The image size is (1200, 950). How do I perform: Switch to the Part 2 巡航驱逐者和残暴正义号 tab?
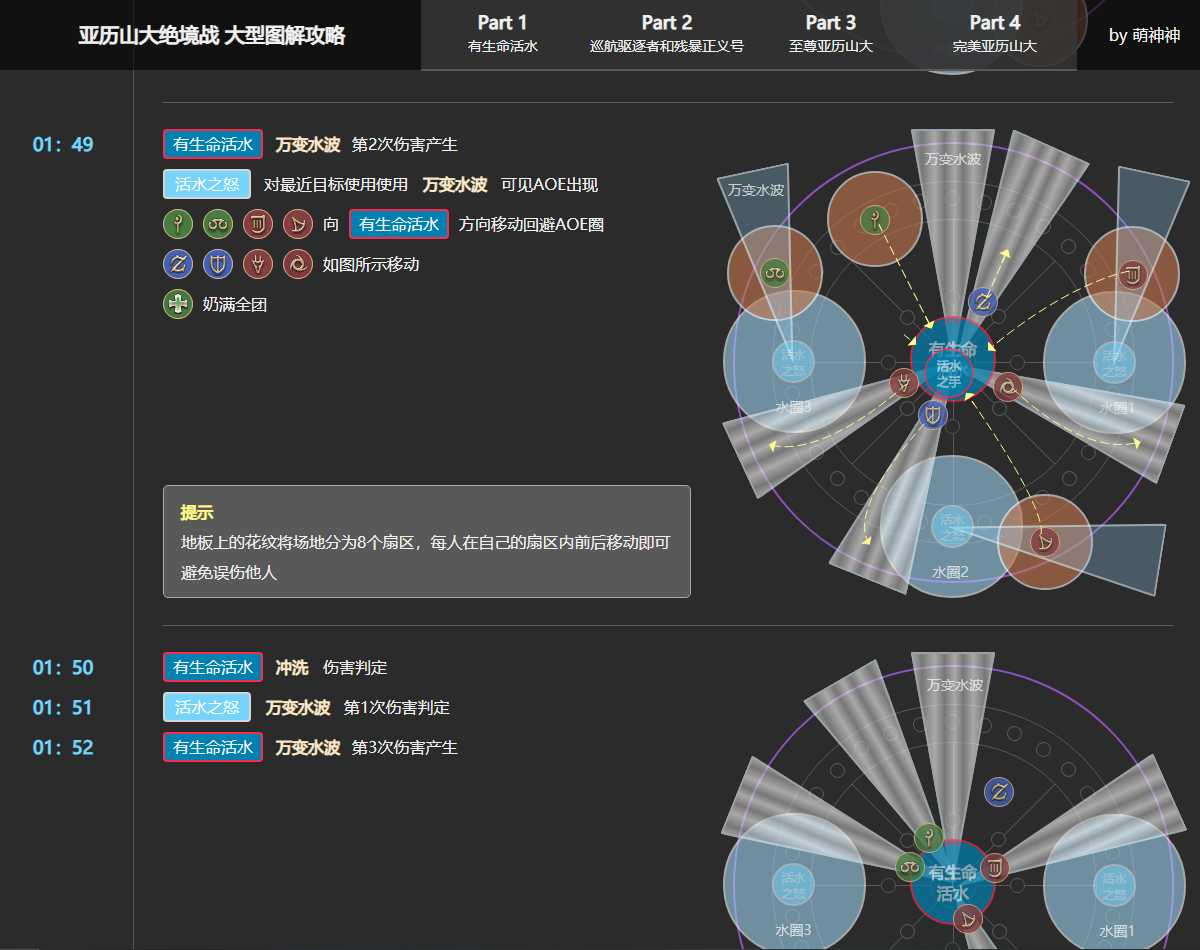click(667, 34)
